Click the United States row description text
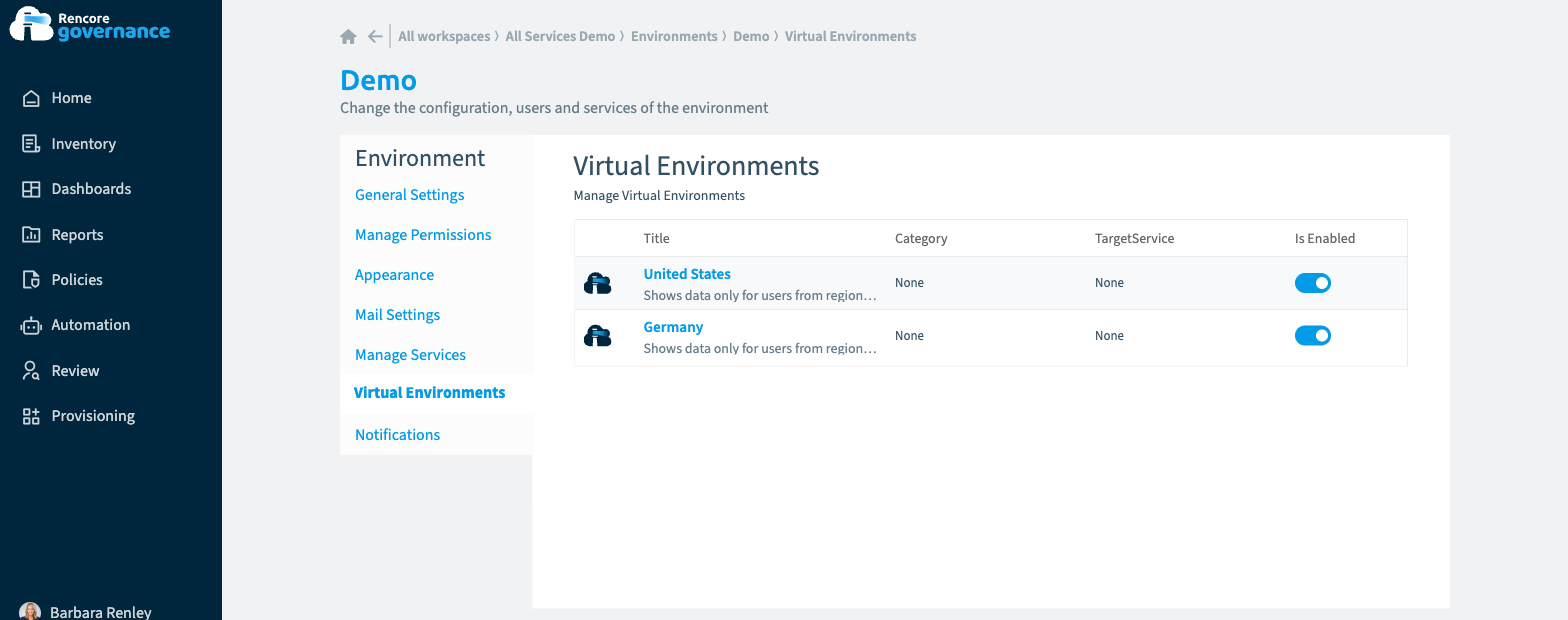The image size is (1568, 620). click(x=761, y=296)
